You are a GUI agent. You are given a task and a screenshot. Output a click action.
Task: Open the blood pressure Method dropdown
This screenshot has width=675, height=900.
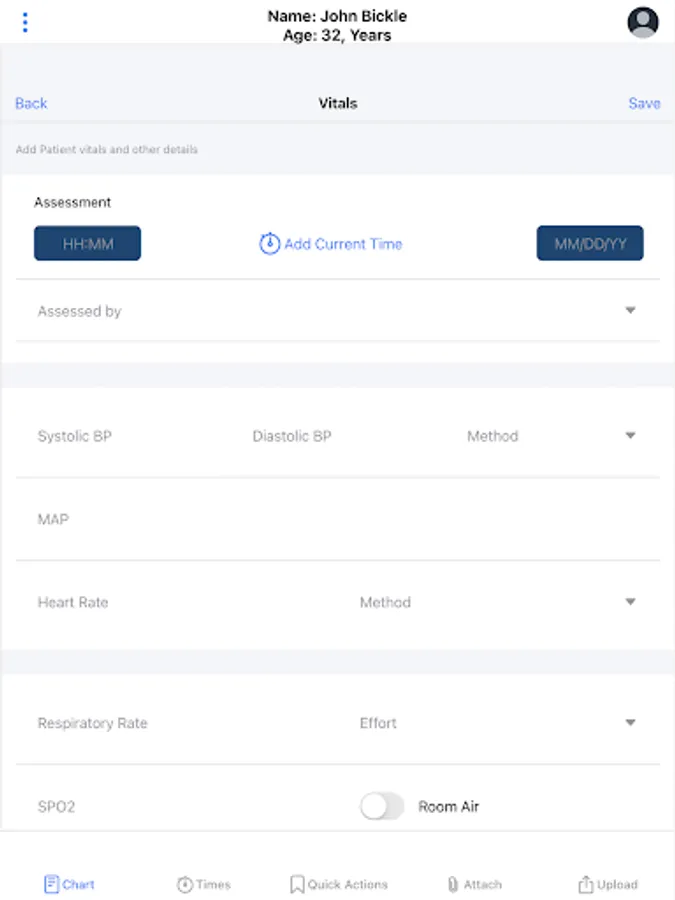pyautogui.click(x=630, y=436)
